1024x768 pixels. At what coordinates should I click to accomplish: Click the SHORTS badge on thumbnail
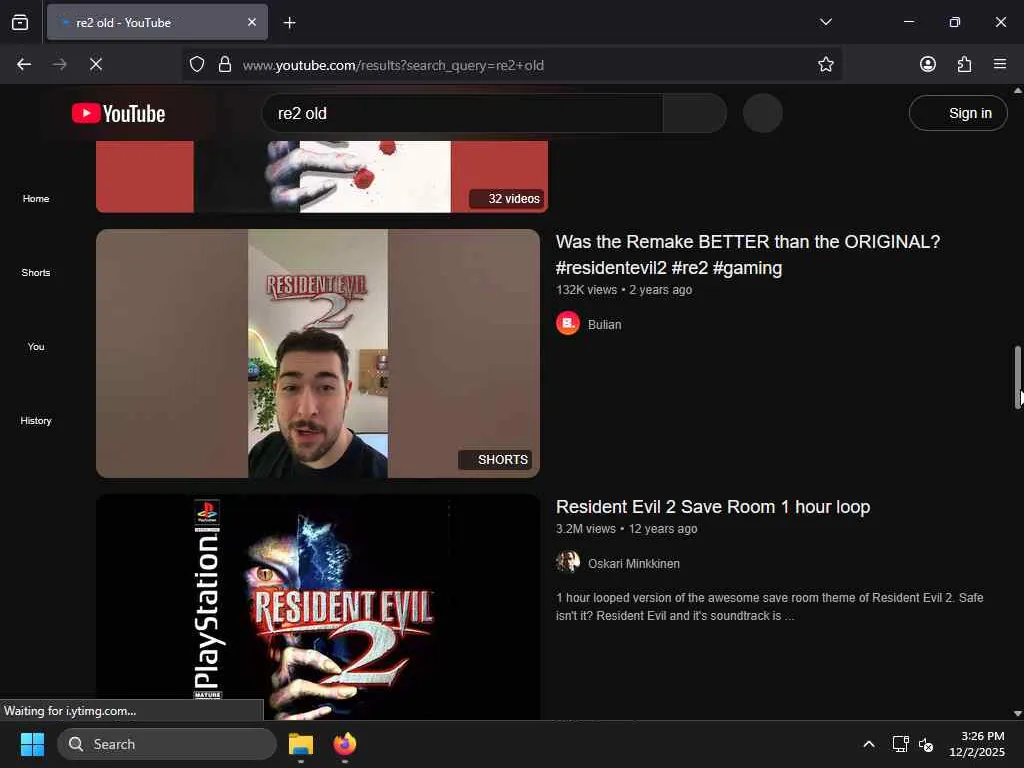pos(495,460)
